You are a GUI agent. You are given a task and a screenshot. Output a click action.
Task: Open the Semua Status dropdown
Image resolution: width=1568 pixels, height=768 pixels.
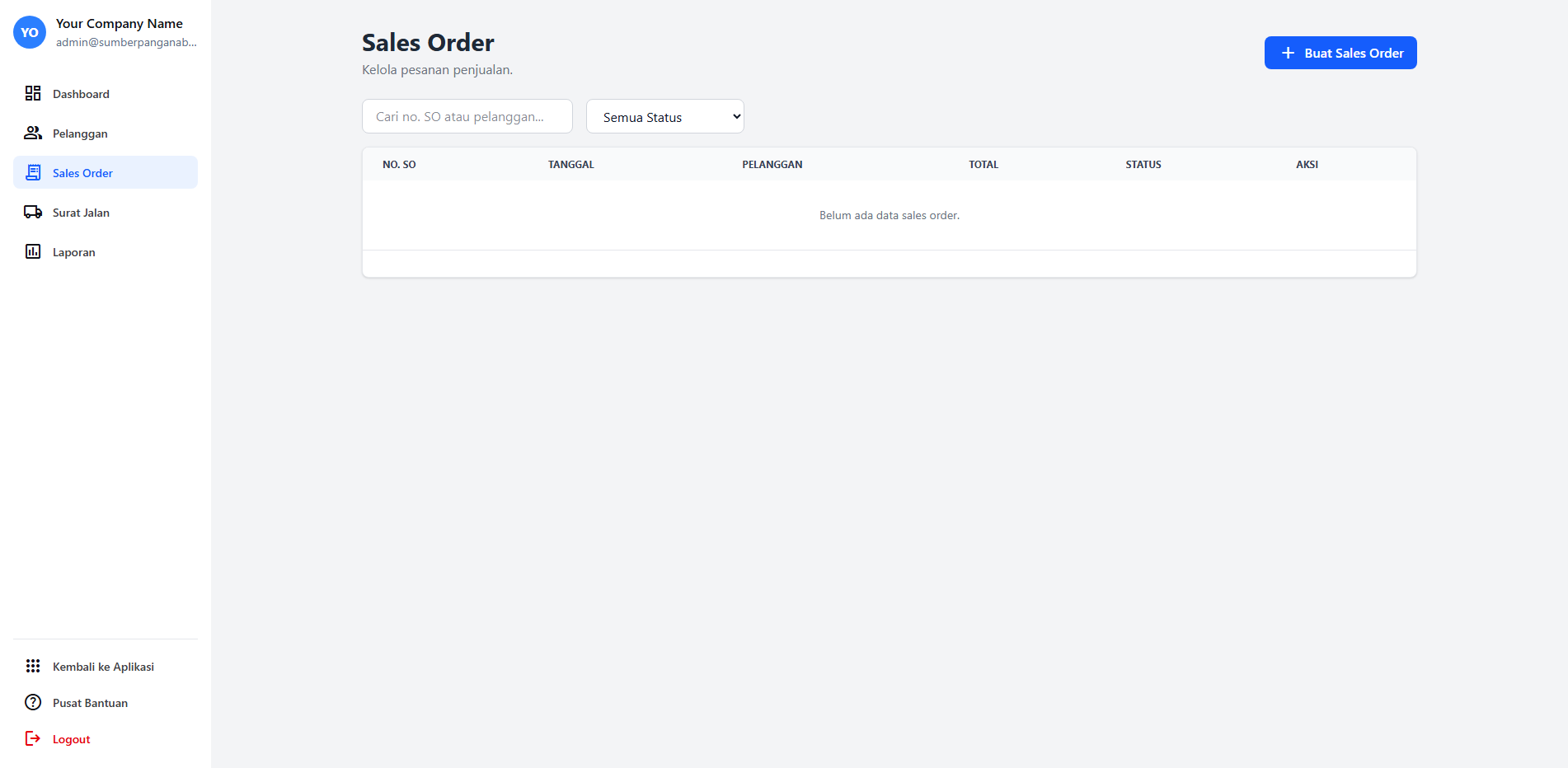coord(664,116)
